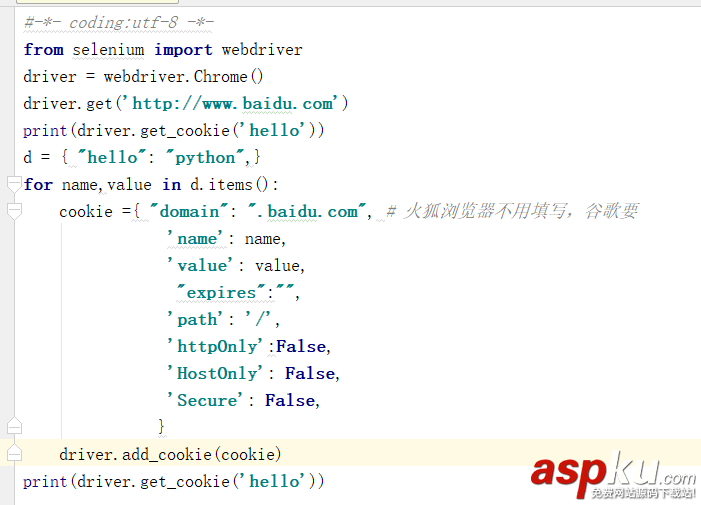
Task: Click the 'path' key in cookie dict
Action: (195, 319)
